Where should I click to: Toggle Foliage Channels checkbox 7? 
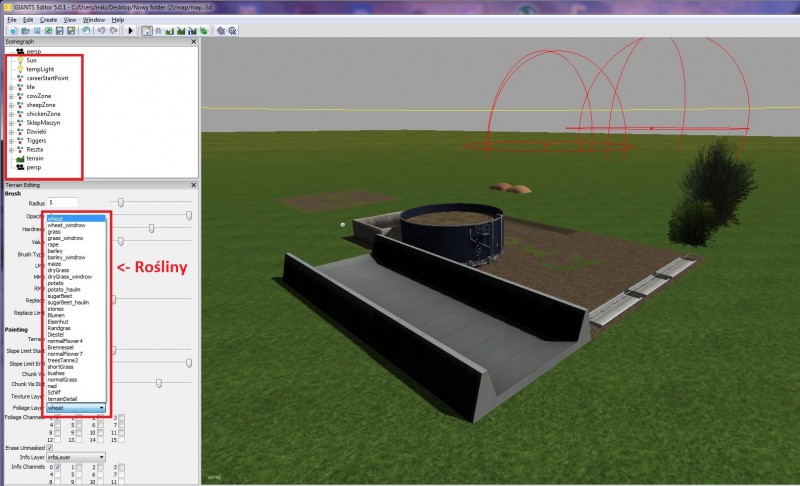pos(121,424)
